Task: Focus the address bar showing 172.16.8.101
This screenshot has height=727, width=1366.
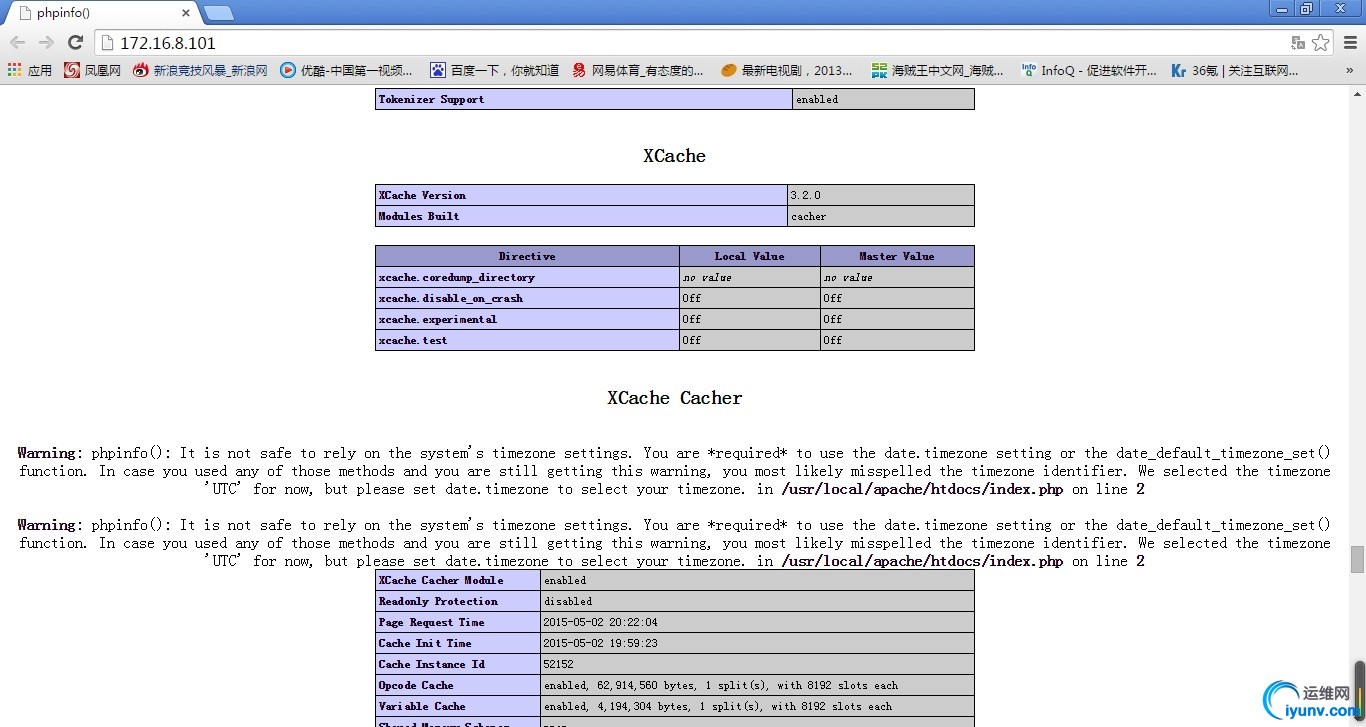Action: 690,43
